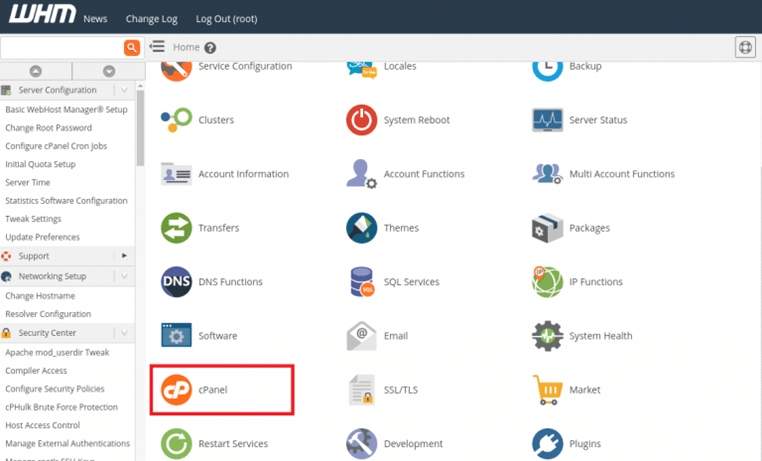
Task: Collapse the Networking Setup section arrow
Action: click(x=124, y=276)
